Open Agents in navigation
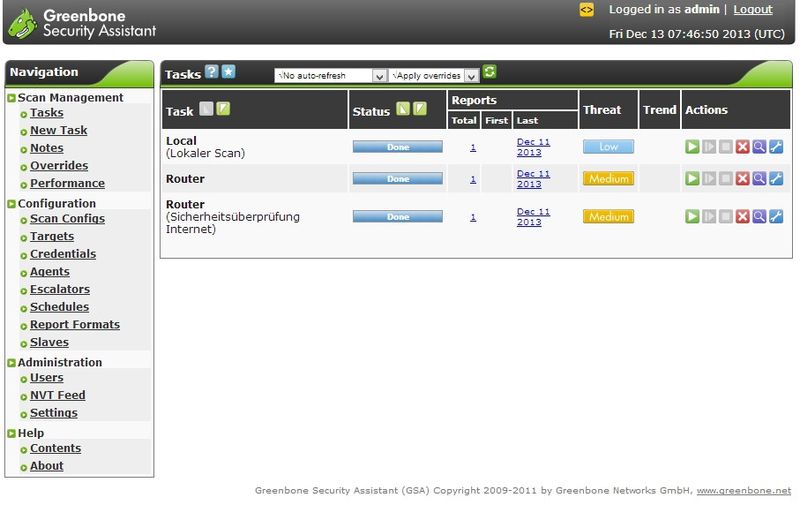This screenshot has width=800, height=505. point(49,272)
